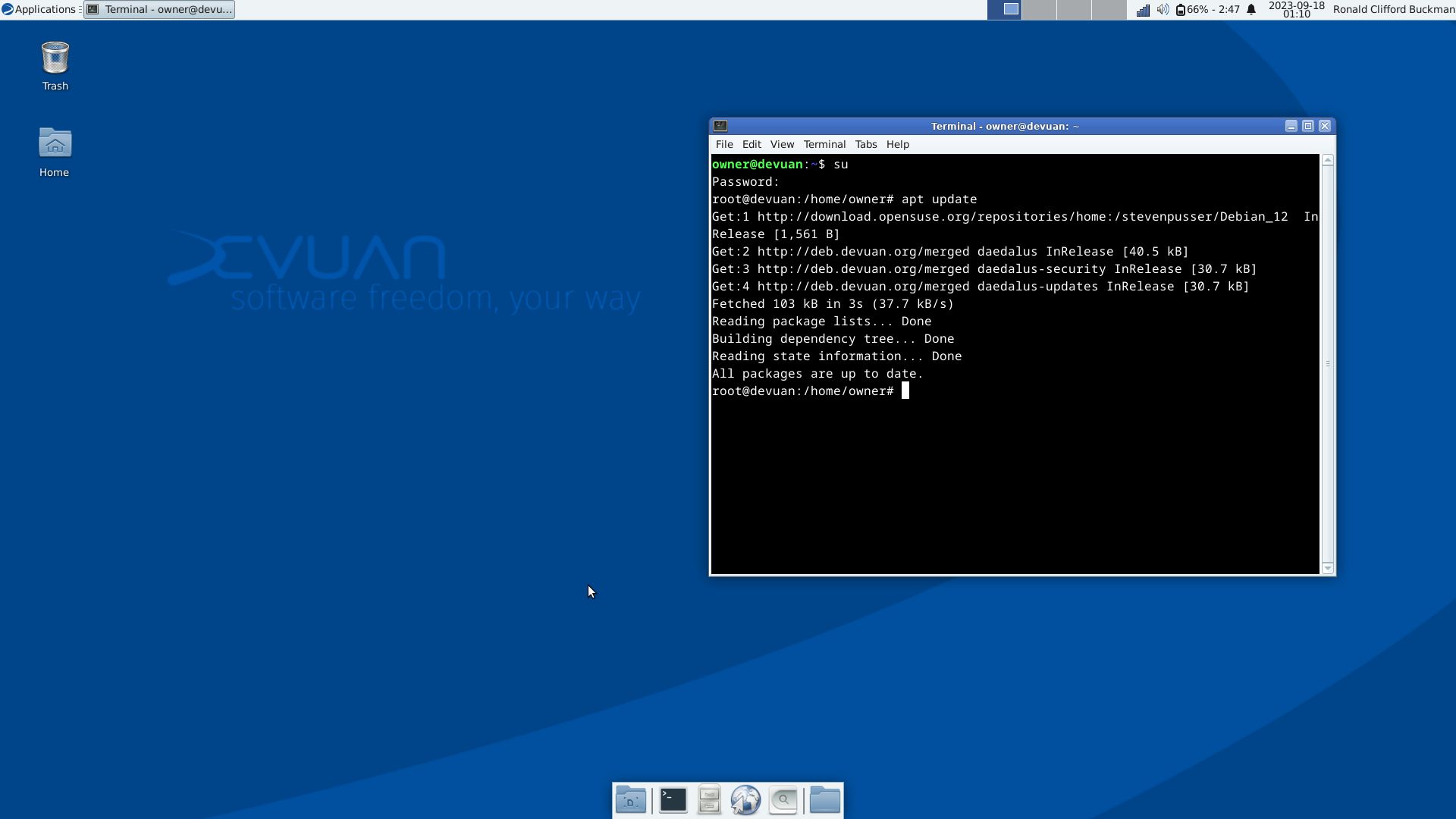
Task: Open the View menu in Terminal
Action: [782, 144]
